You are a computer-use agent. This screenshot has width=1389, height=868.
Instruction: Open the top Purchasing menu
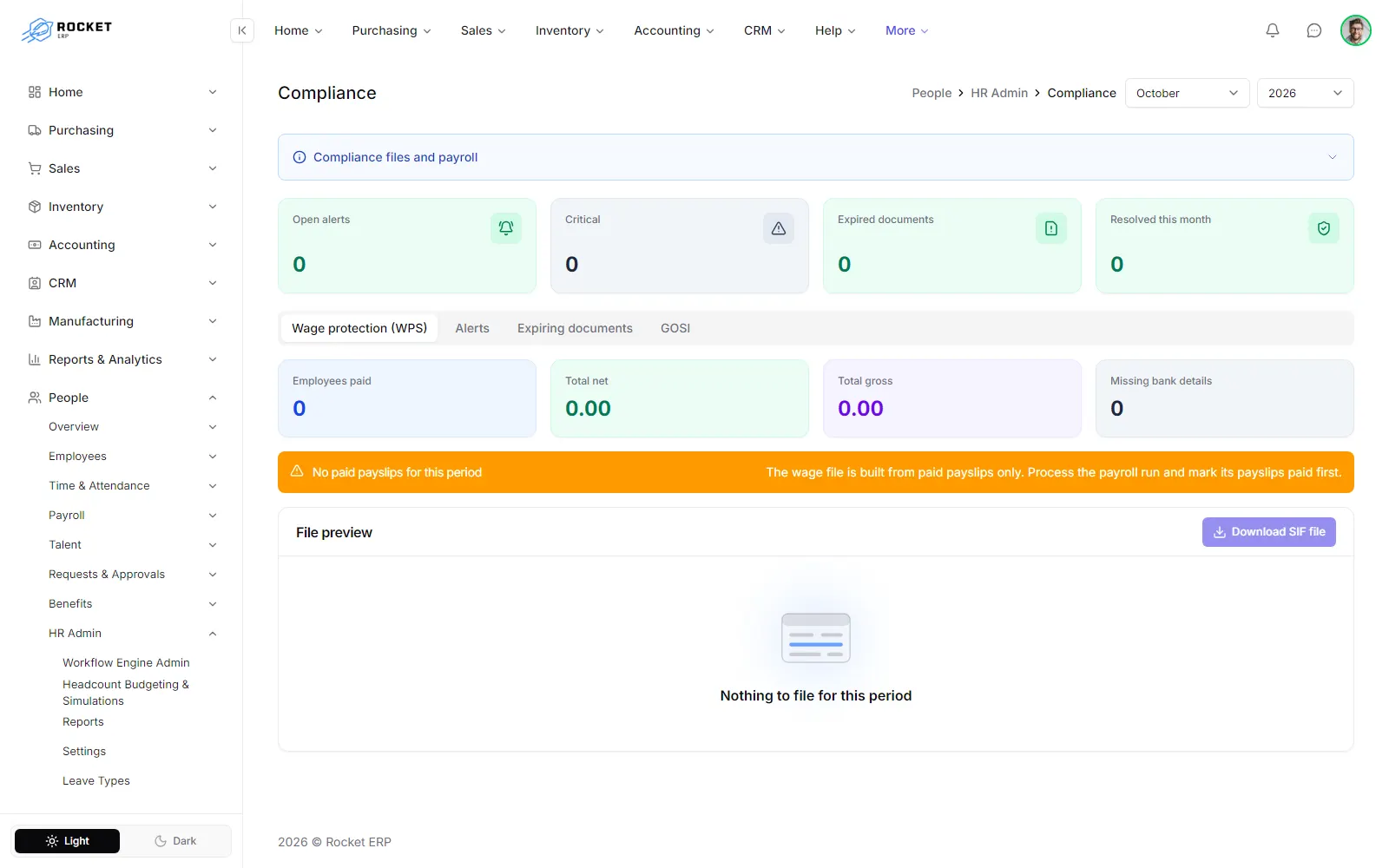tap(391, 30)
